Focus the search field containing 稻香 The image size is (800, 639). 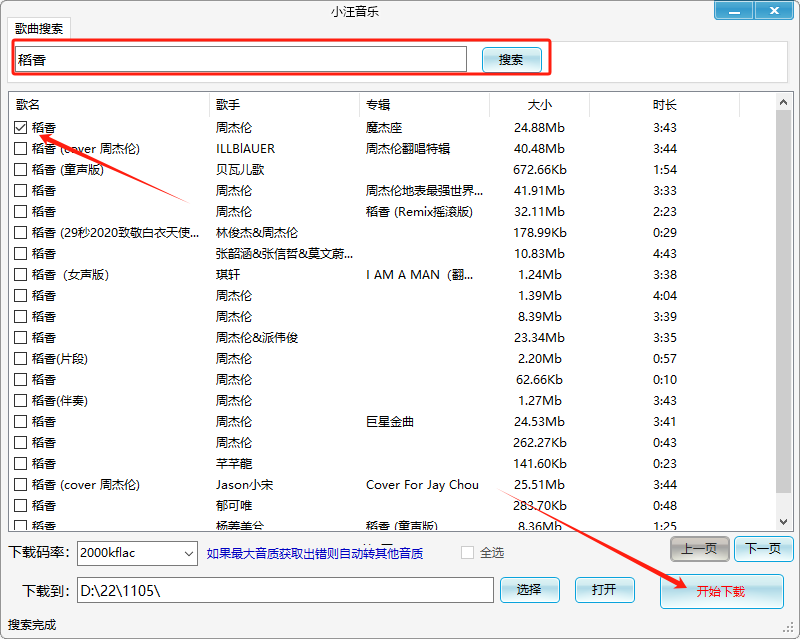click(240, 60)
